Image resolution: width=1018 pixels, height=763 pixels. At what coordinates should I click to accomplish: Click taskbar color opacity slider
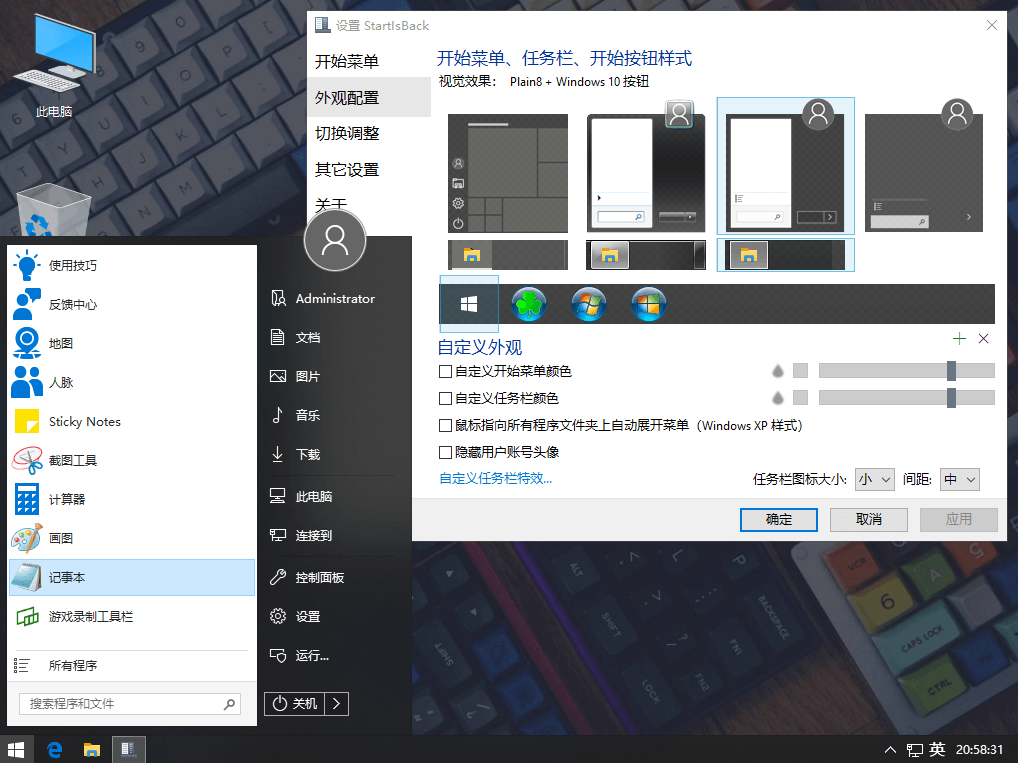pos(906,397)
